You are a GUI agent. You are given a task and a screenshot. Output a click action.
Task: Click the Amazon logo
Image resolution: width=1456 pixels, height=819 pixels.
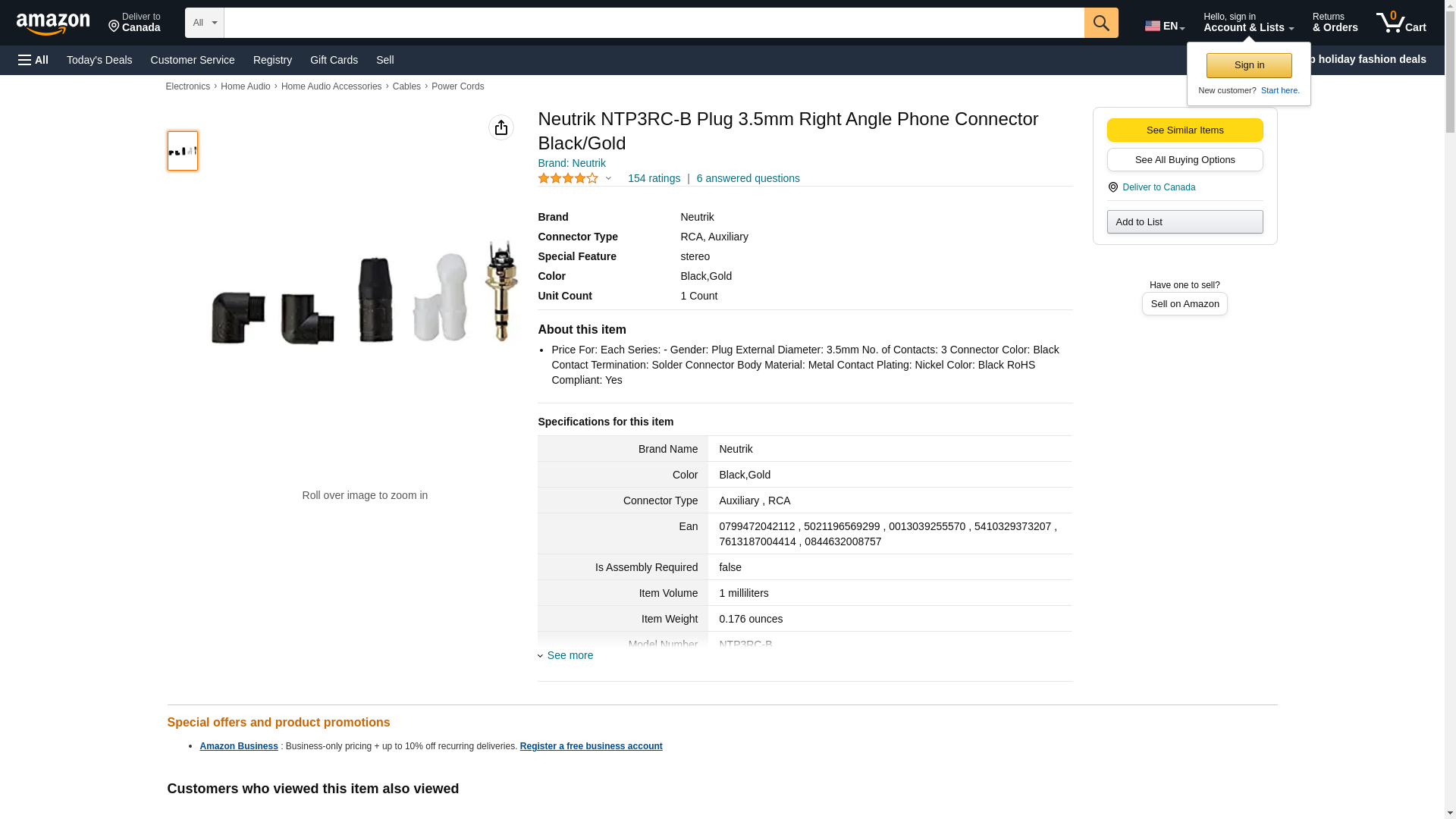[x=53, y=24]
